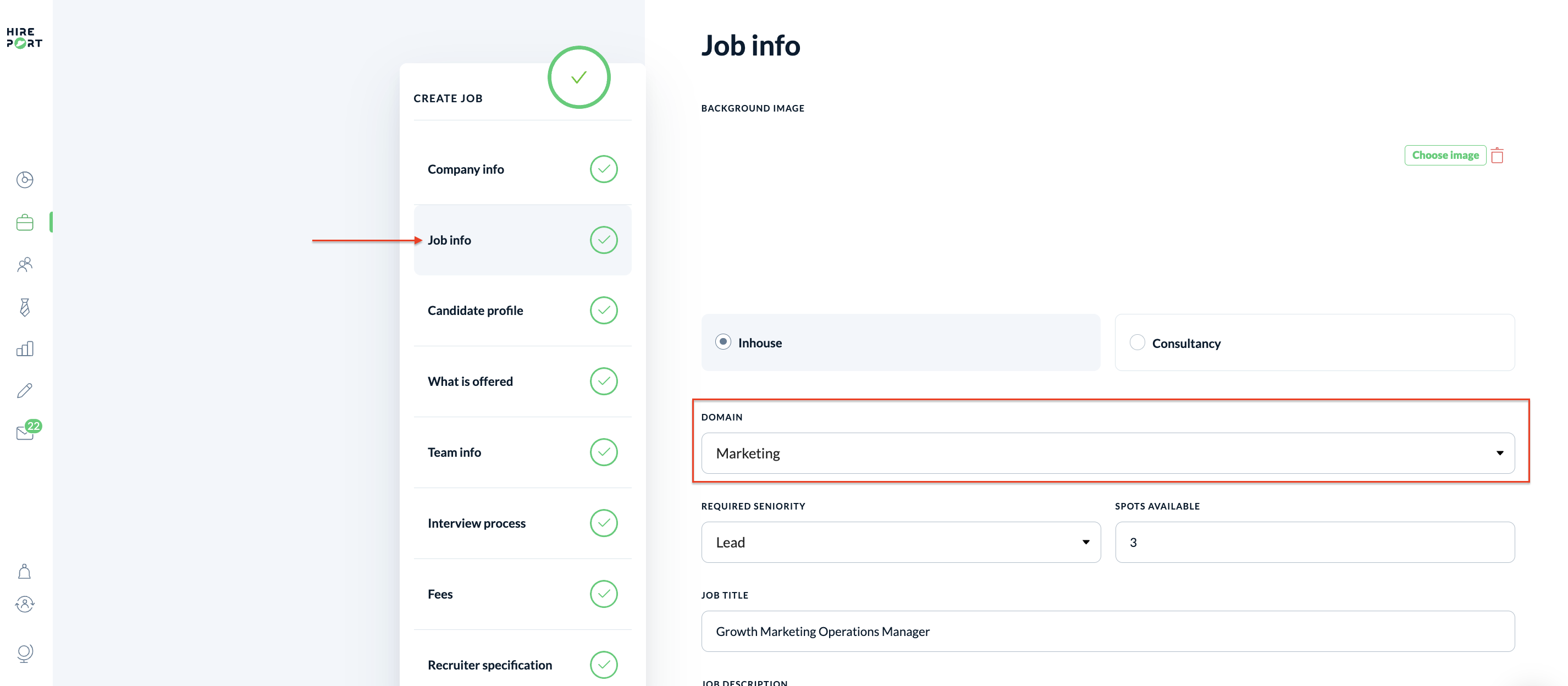
Task: Click the checkmark beside Candidate profile
Action: tap(603, 311)
